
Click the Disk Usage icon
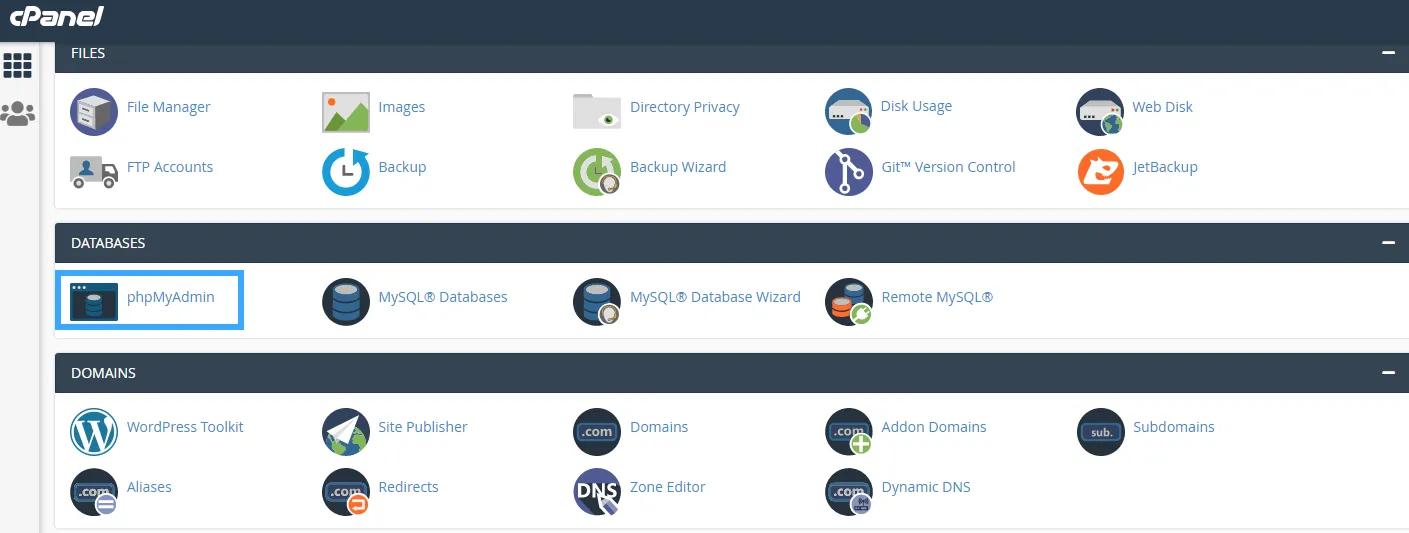[x=849, y=111]
